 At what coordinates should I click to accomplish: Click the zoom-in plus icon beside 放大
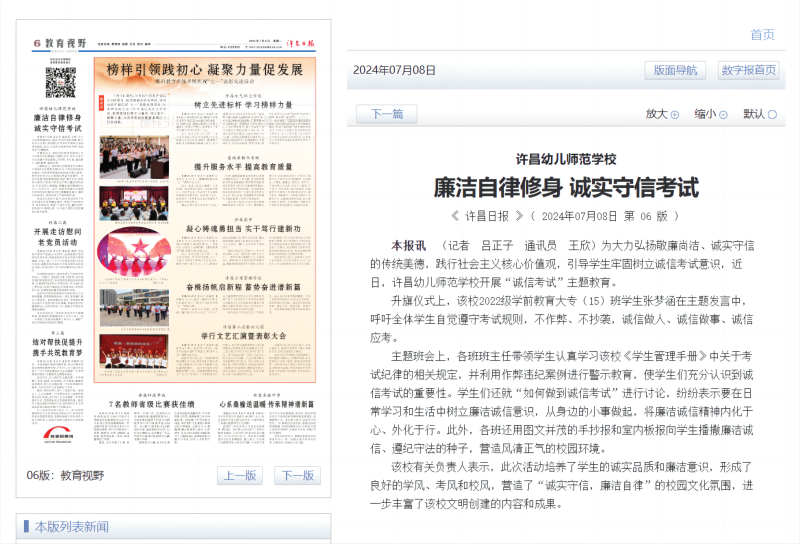click(675, 115)
